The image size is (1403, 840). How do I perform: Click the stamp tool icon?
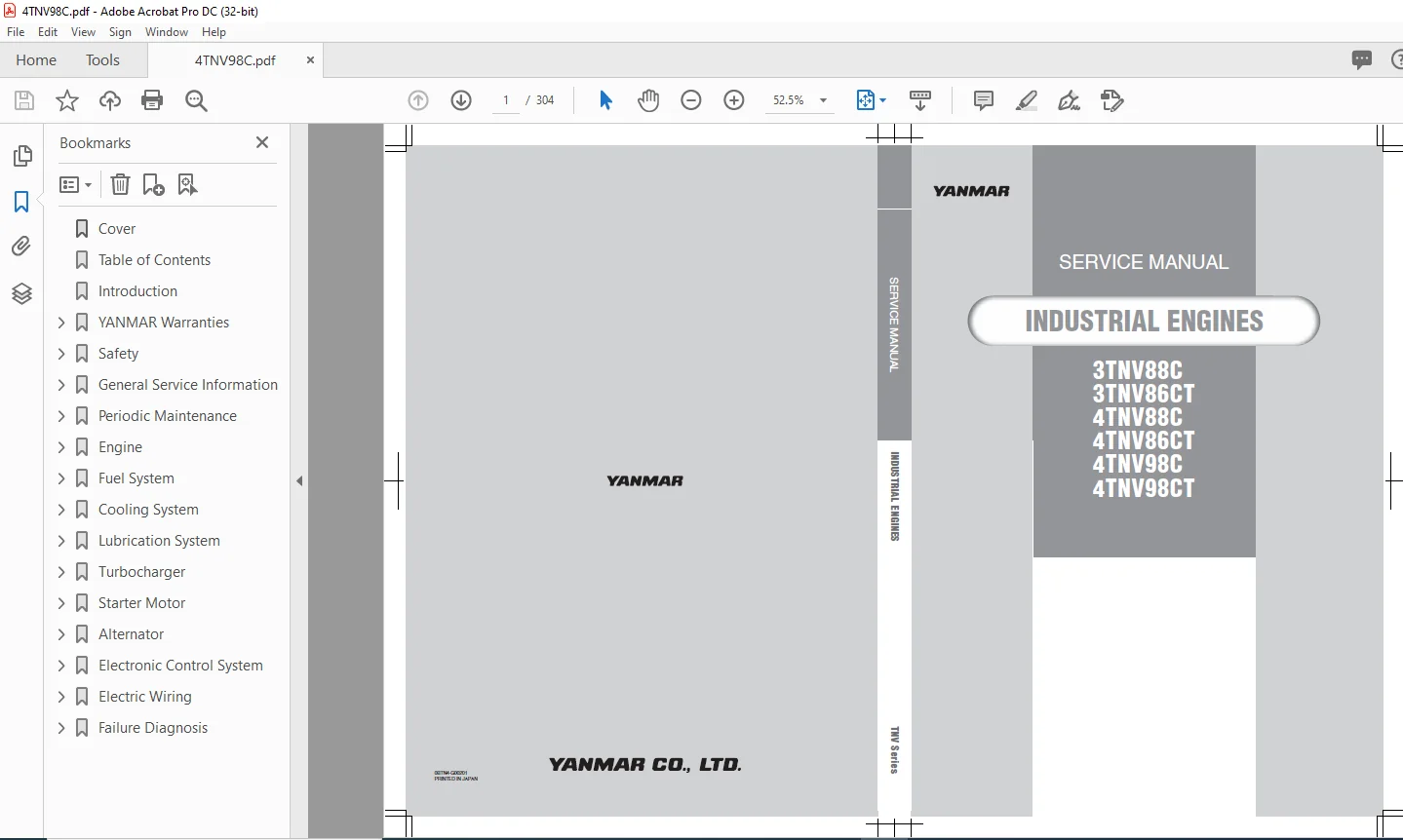click(1111, 100)
